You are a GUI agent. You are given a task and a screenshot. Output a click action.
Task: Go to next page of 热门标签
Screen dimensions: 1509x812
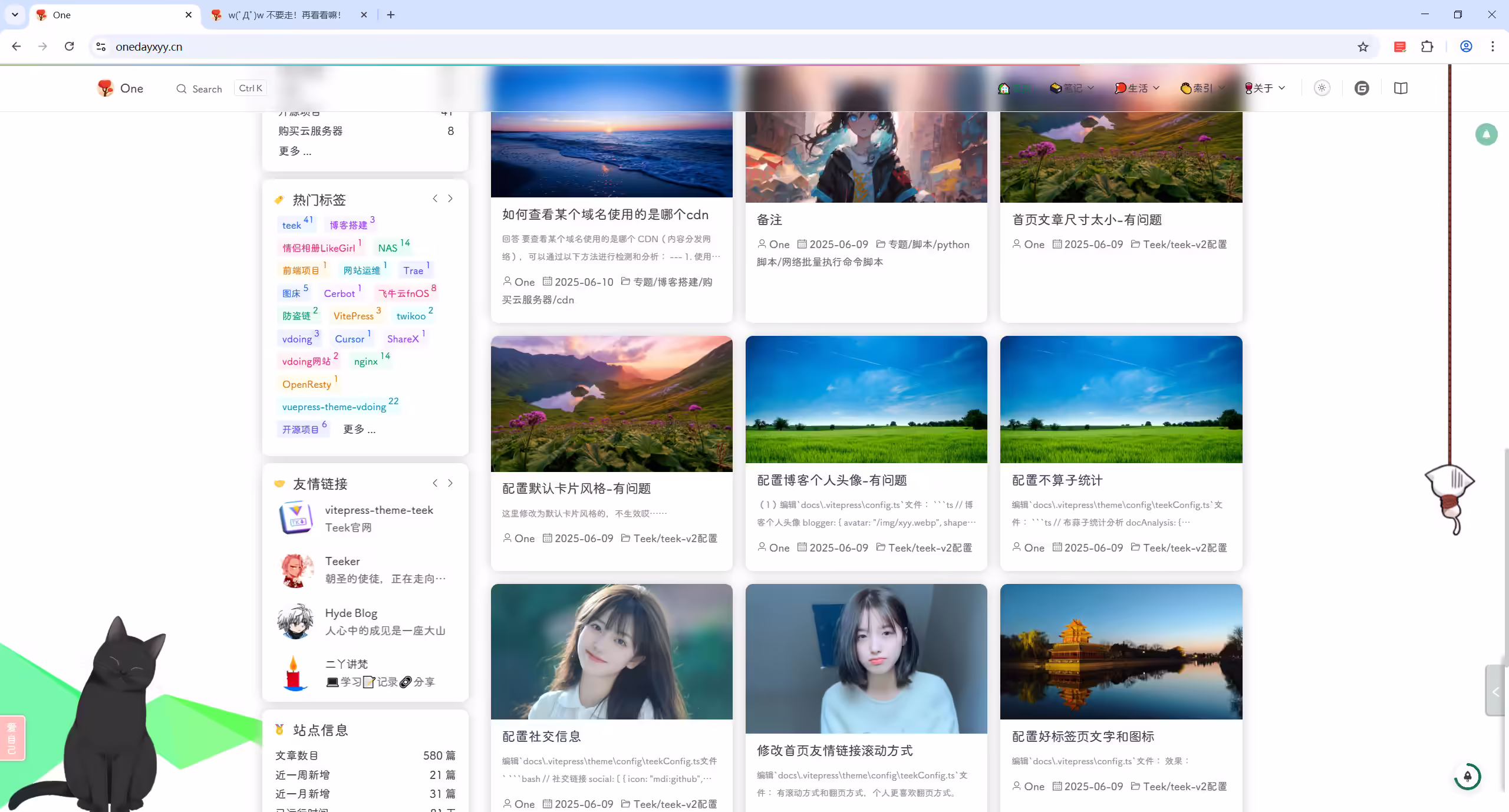pyautogui.click(x=450, y=199)
